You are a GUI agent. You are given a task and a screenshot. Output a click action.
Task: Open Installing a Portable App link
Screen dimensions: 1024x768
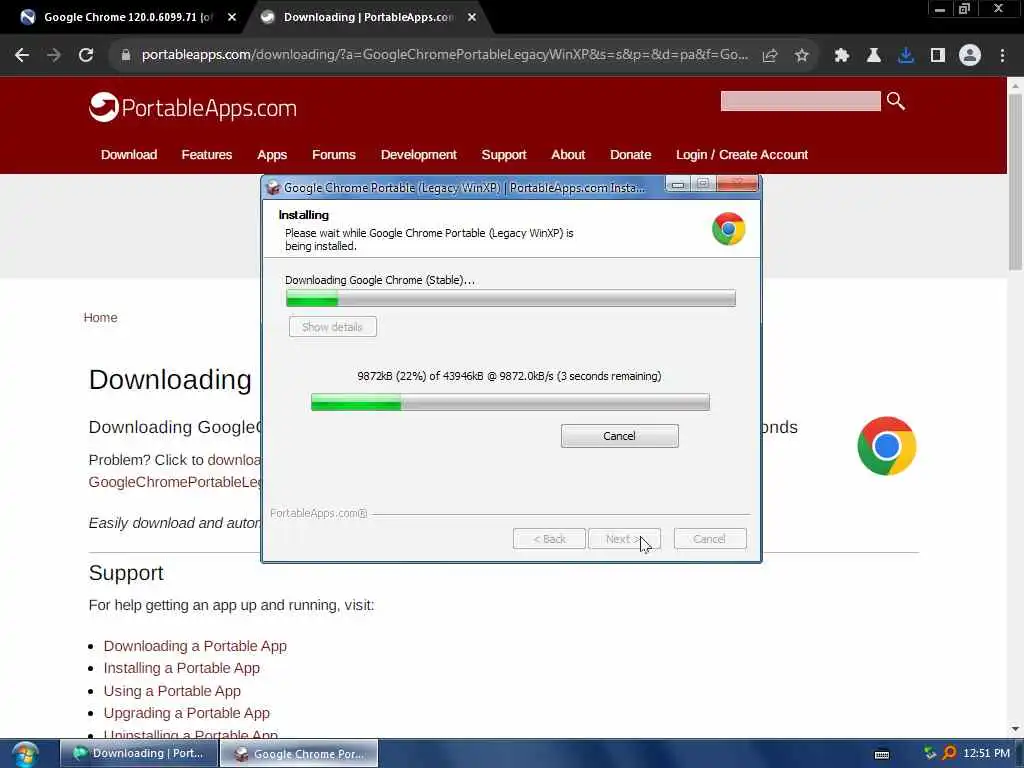point(182,668)
